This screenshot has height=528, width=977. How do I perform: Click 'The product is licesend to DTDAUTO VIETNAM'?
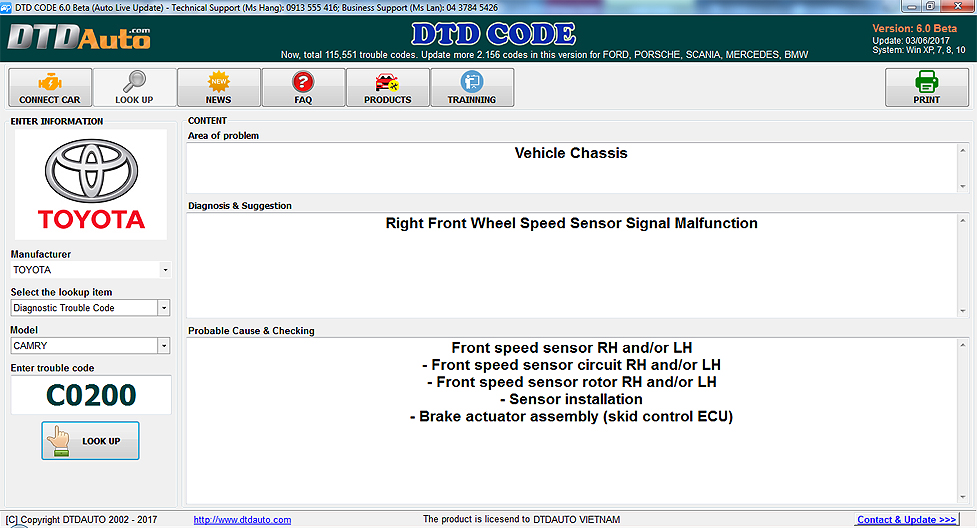click(522, 519)
